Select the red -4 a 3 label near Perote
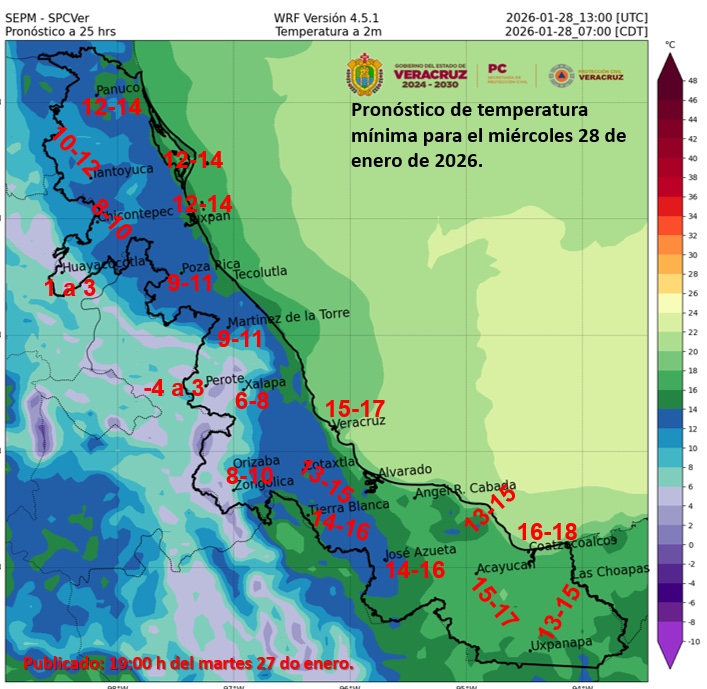The width and height of the screenshot is (707, 689). [x=174, y=387]
